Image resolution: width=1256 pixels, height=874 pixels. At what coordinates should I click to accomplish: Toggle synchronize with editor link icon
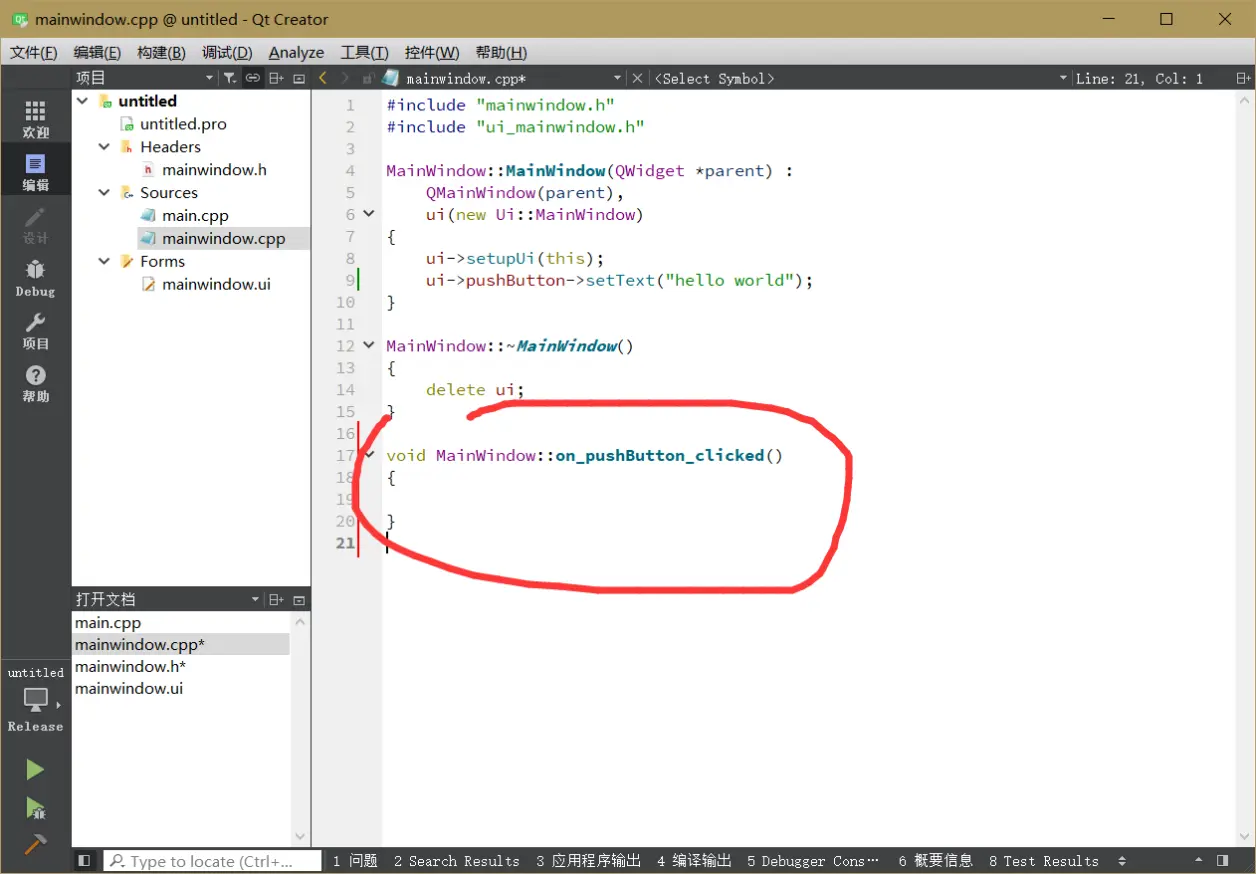(252, 78)
